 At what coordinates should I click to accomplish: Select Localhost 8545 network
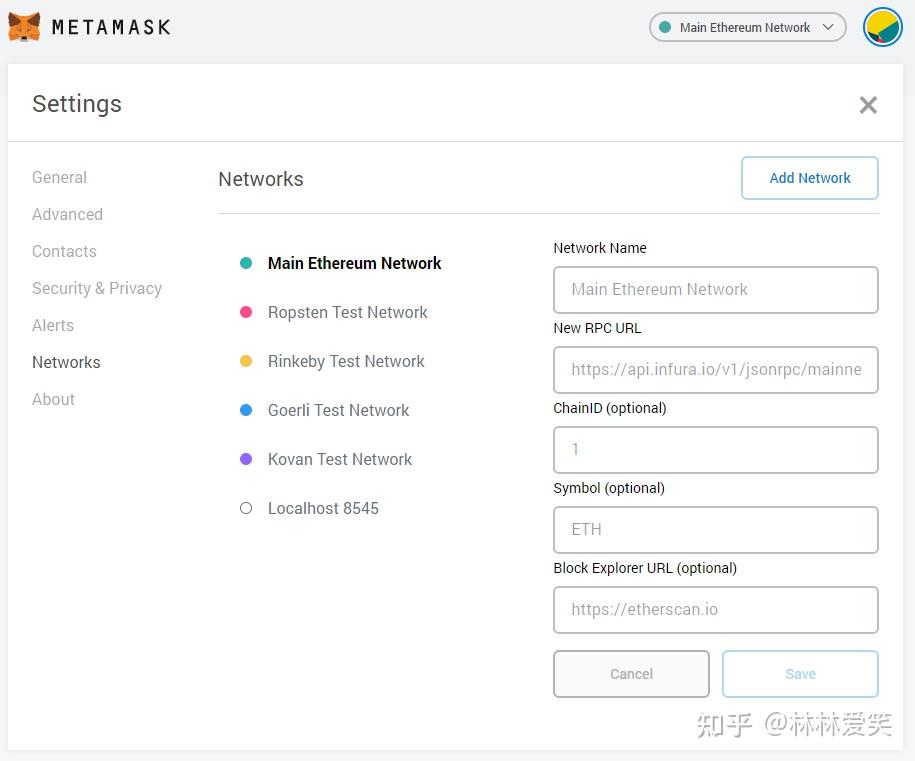[x=323, y=508]
